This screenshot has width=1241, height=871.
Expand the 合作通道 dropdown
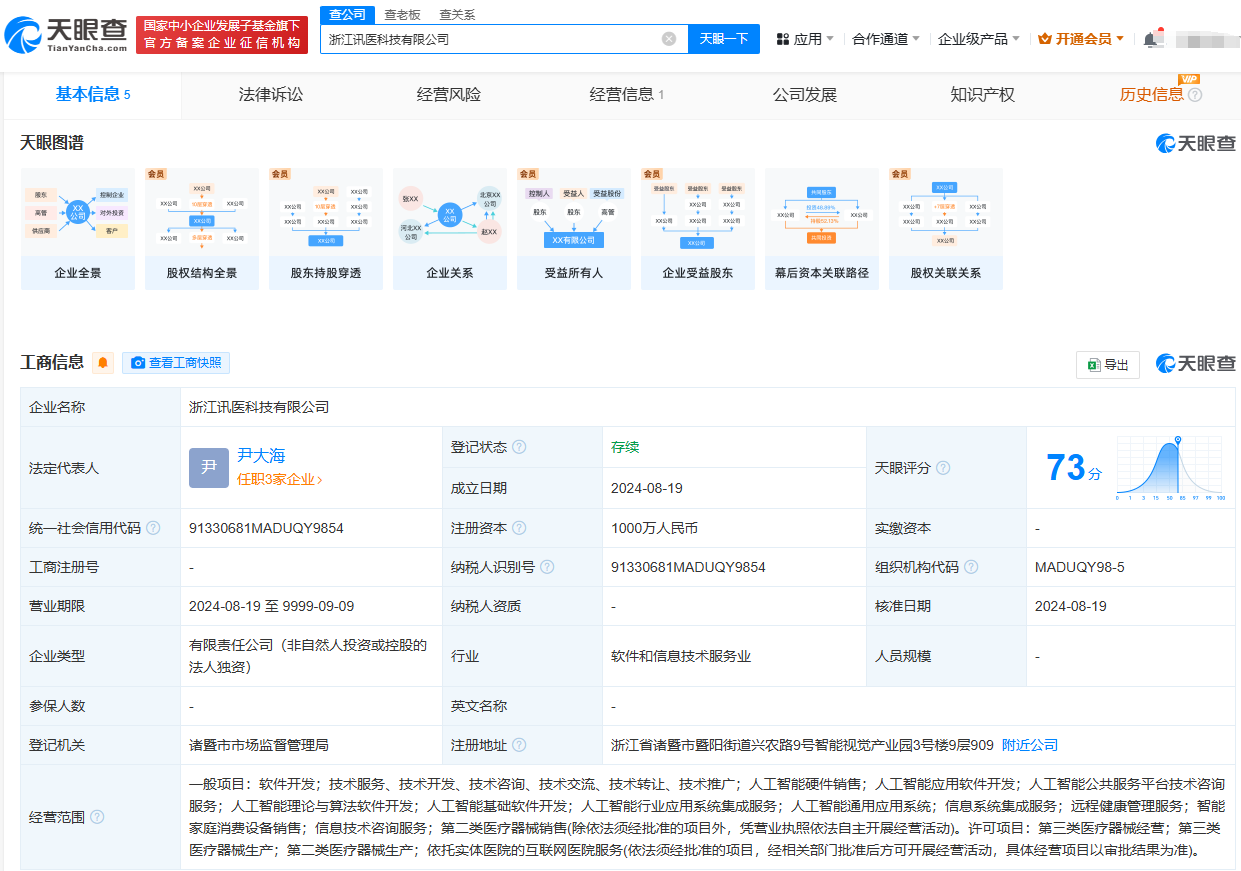coord(886,39)
